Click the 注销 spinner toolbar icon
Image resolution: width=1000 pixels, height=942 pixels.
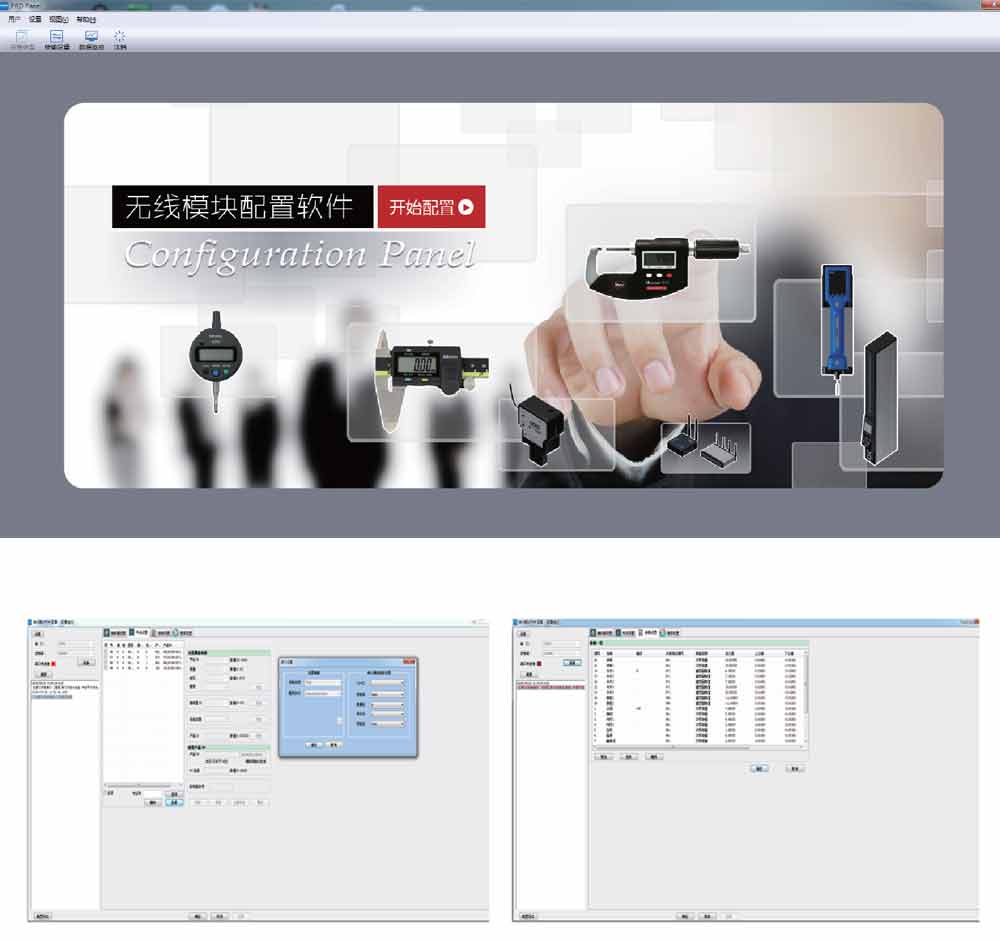pyautogui.click(x=120, y=38)
